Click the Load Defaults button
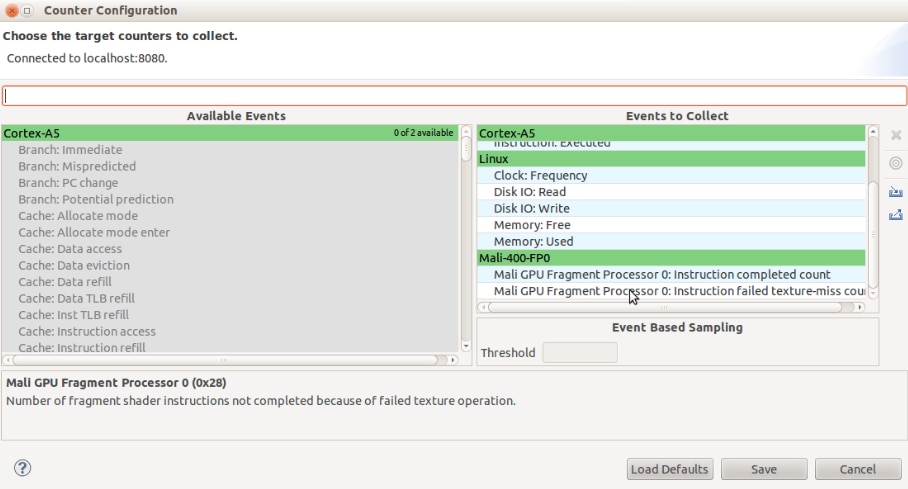The width and height of the screenshot is (908, 489). click(669, 469)
